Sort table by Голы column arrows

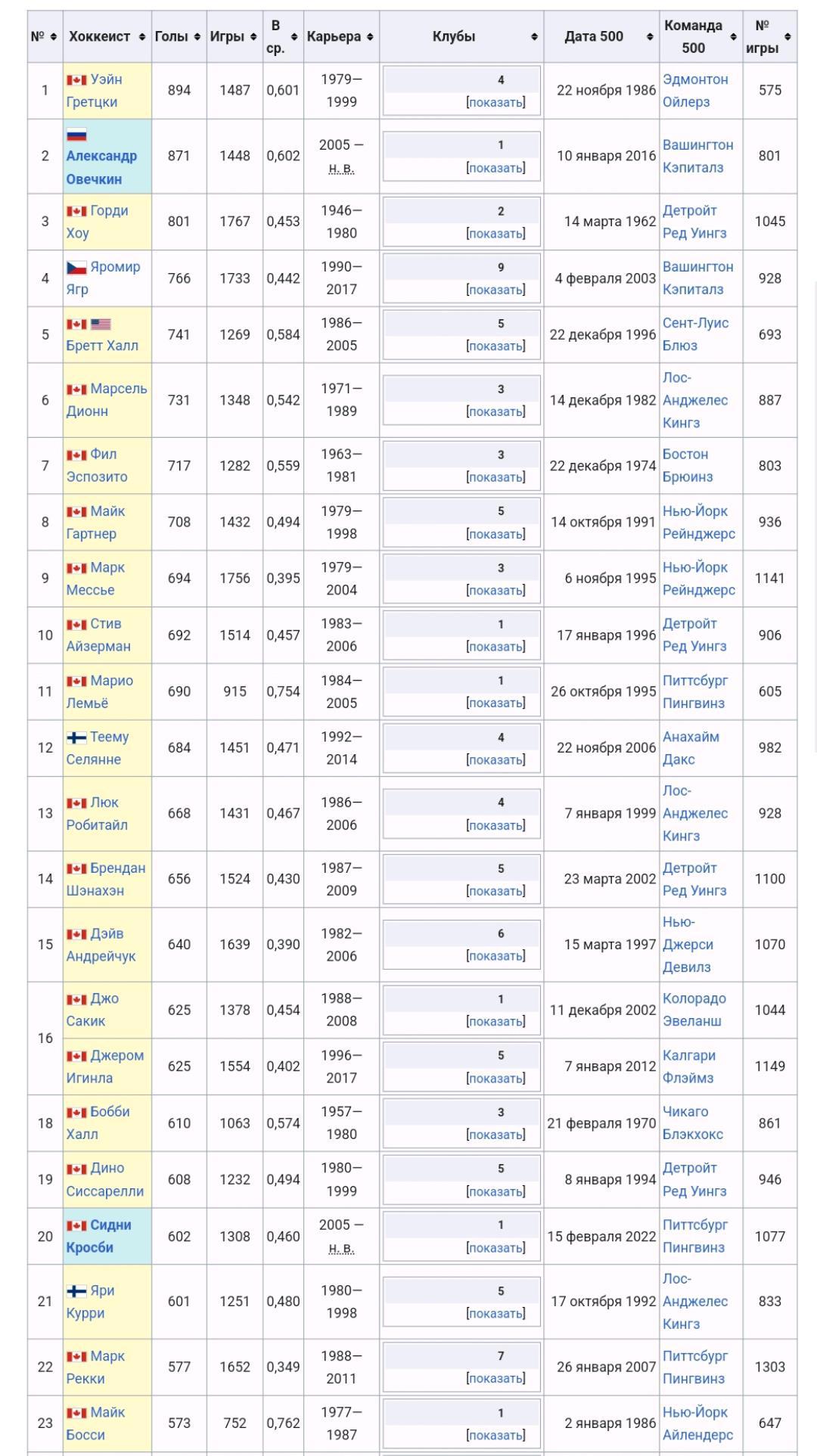[197, 37]
